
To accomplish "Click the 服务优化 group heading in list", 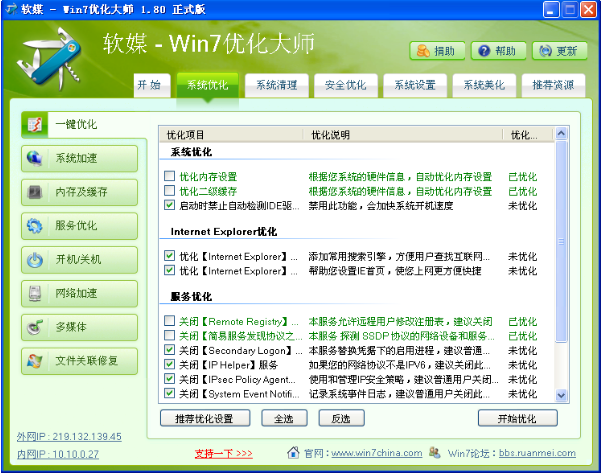I will pos(191,296).
